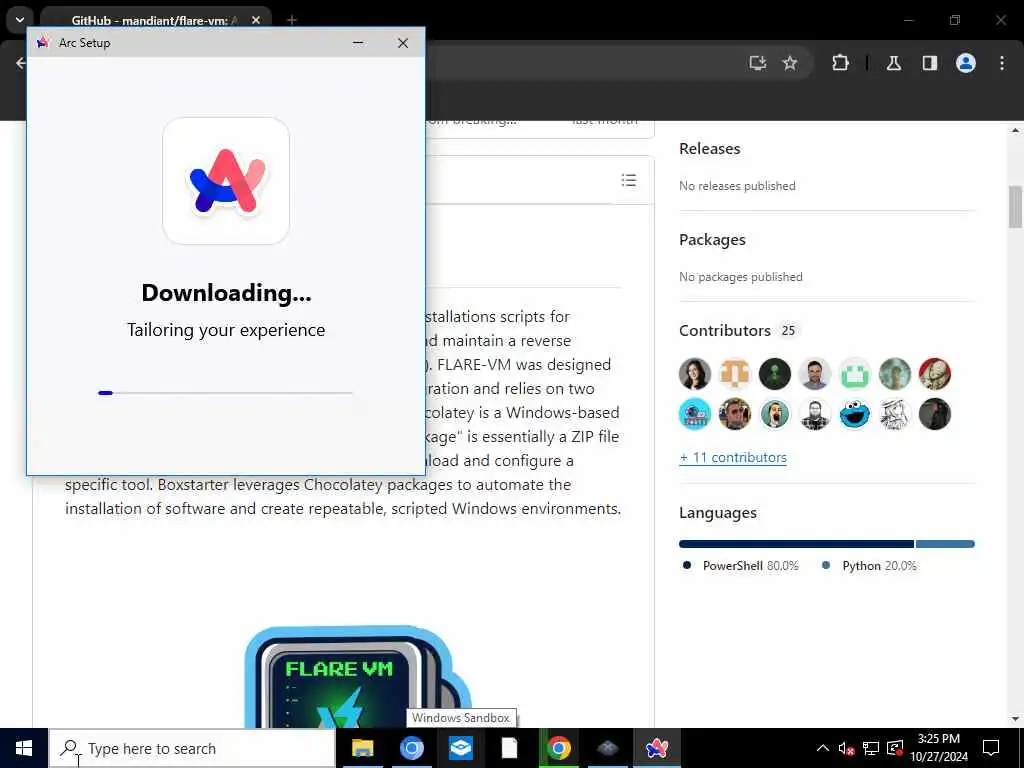Open a new Chrome tab
1024x768 pixels.
291,20
